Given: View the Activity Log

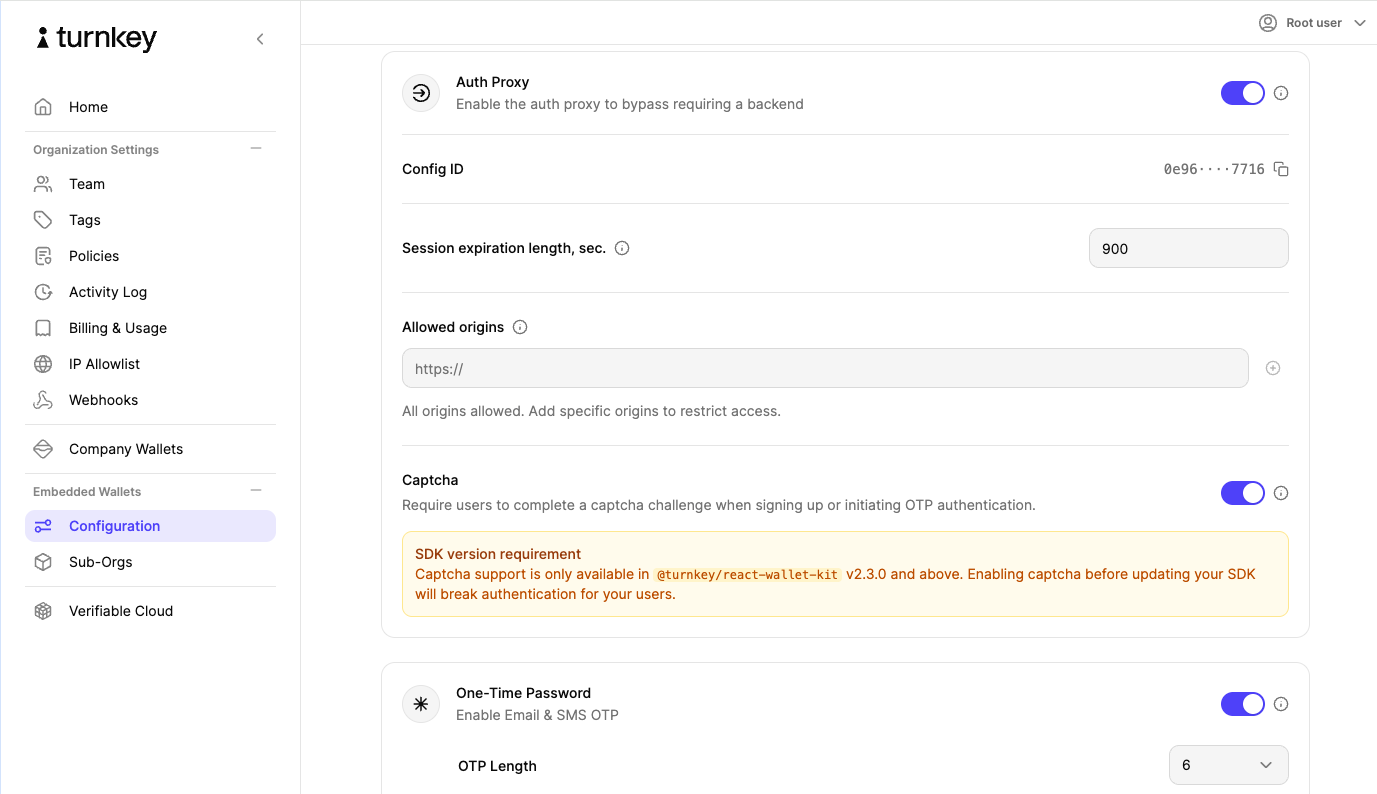Looking at the screenshot, I should tap(150, 292).
